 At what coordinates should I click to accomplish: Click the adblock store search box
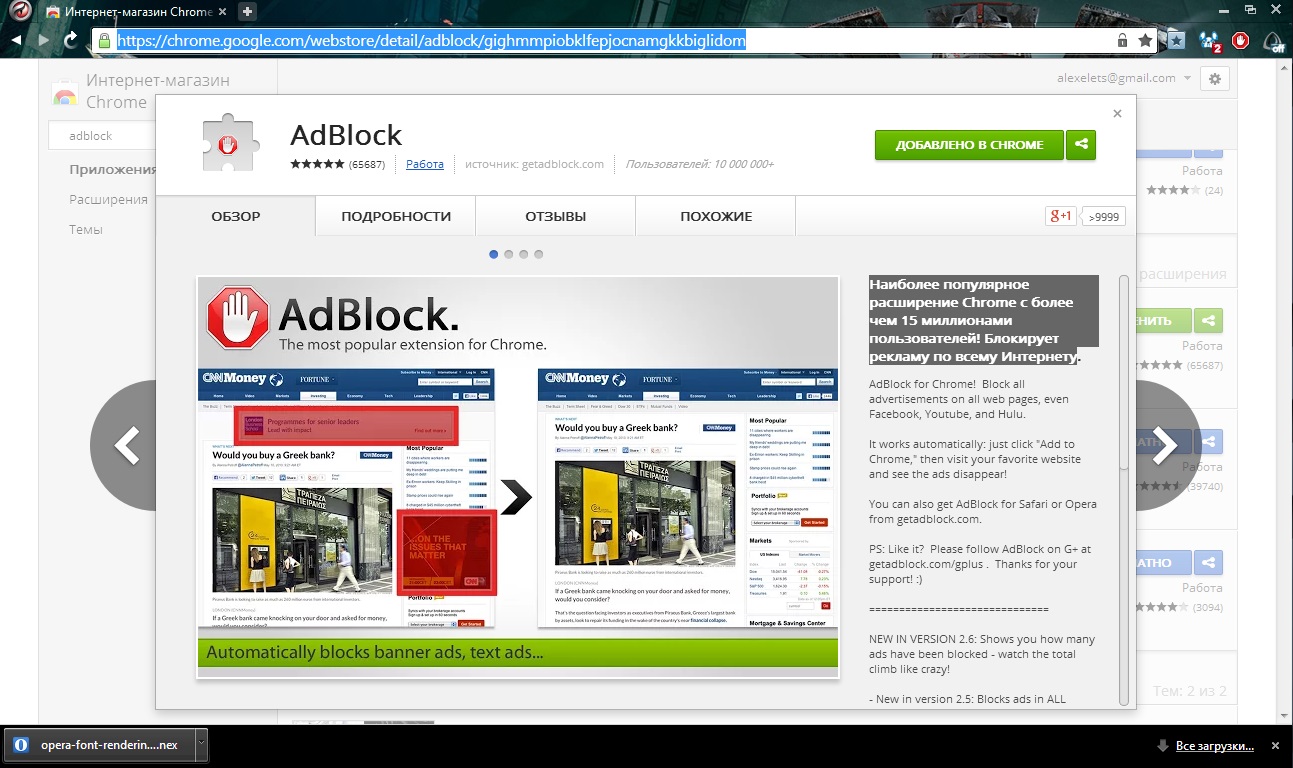[100, 135]
